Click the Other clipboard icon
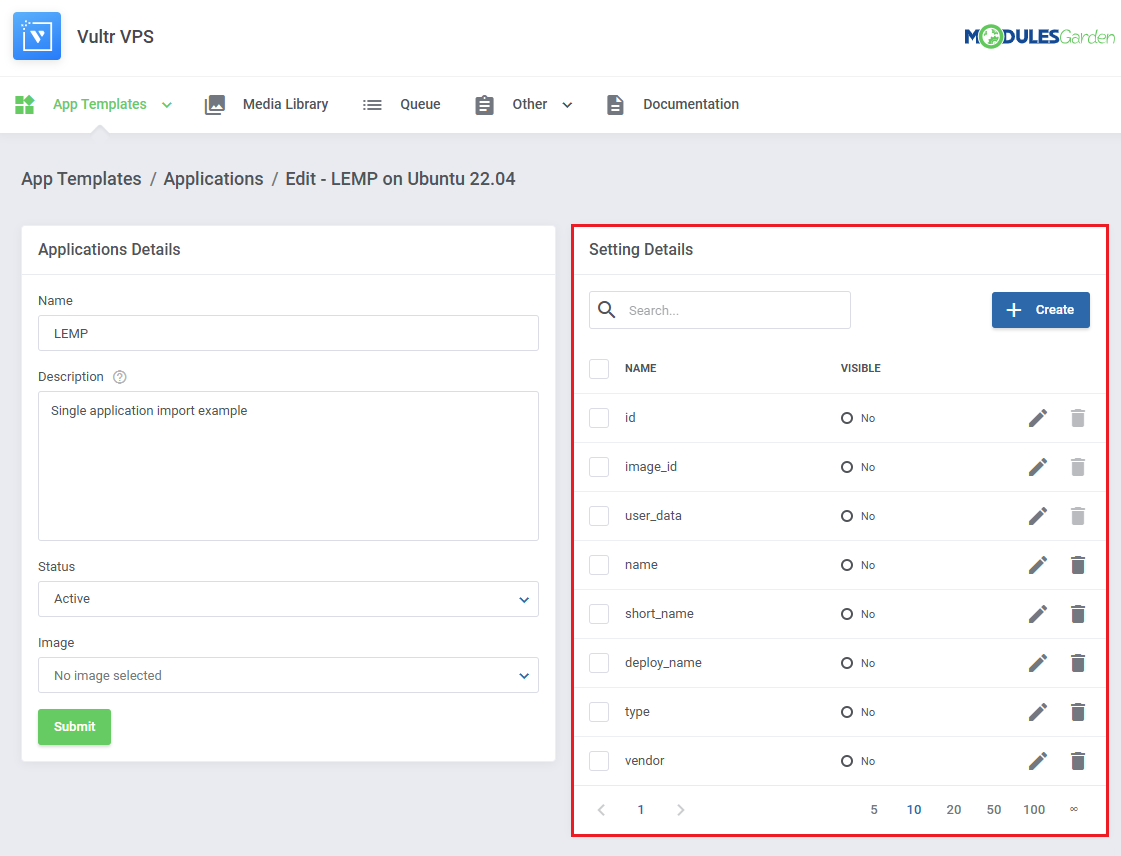 [x=484, y=104]
